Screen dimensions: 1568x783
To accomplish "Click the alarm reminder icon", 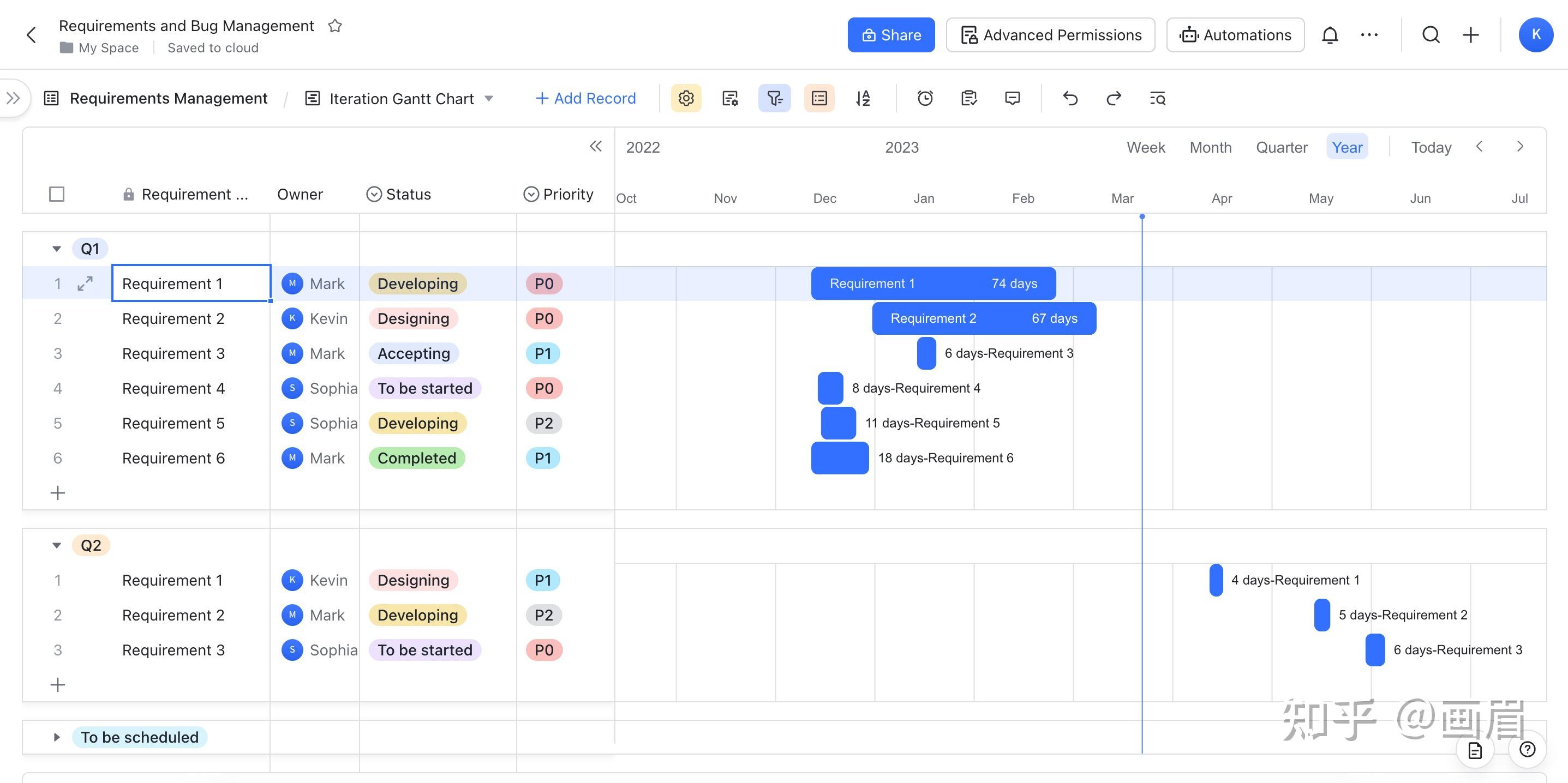I will (x=925, y=98).
